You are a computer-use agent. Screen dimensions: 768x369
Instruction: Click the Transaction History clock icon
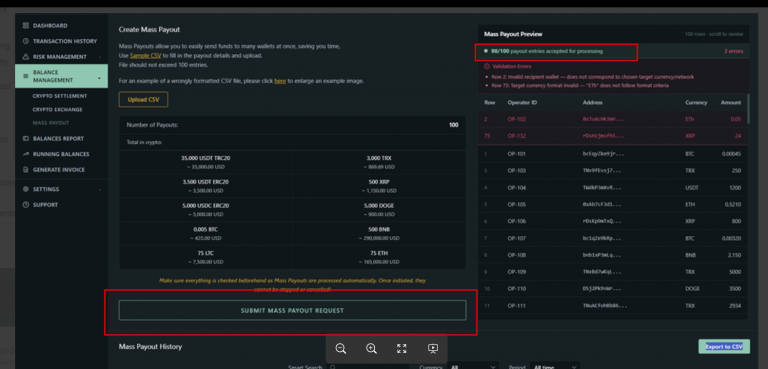26,41
